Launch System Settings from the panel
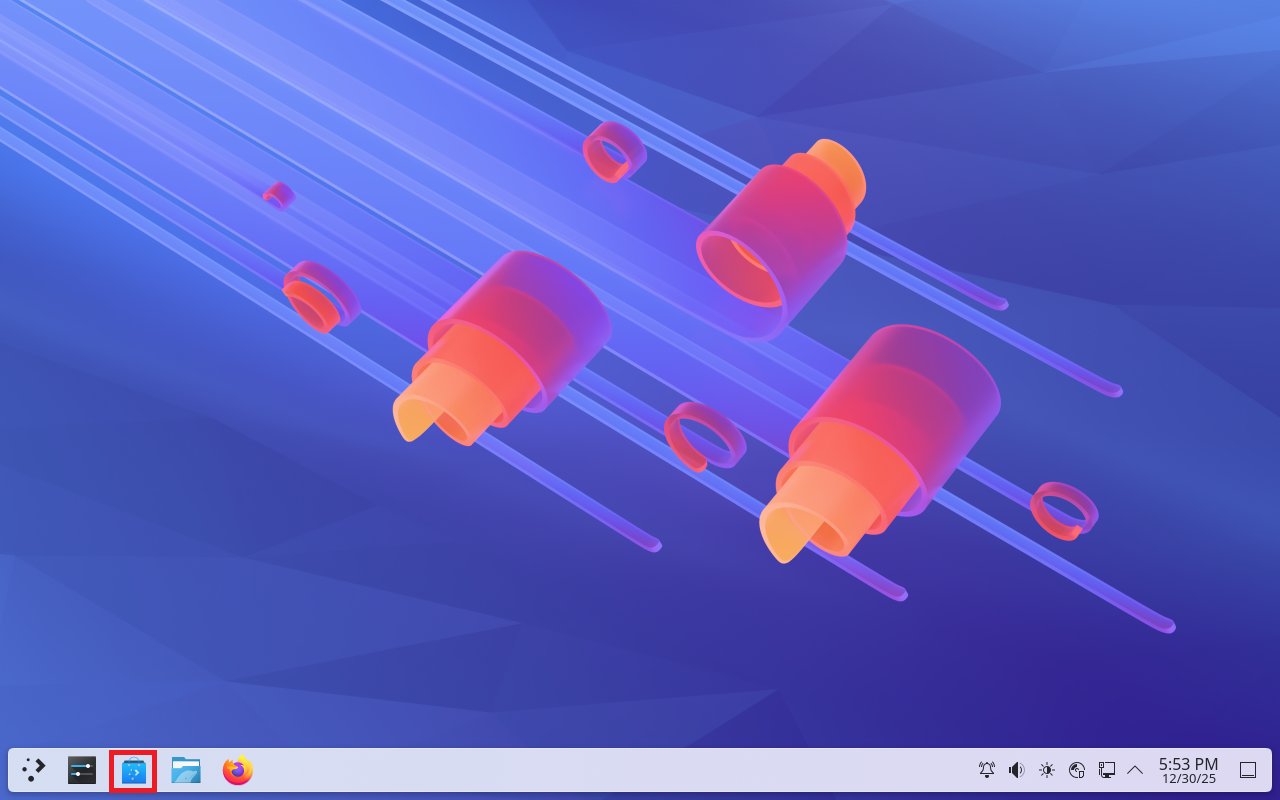 click(x=82, y=770)
